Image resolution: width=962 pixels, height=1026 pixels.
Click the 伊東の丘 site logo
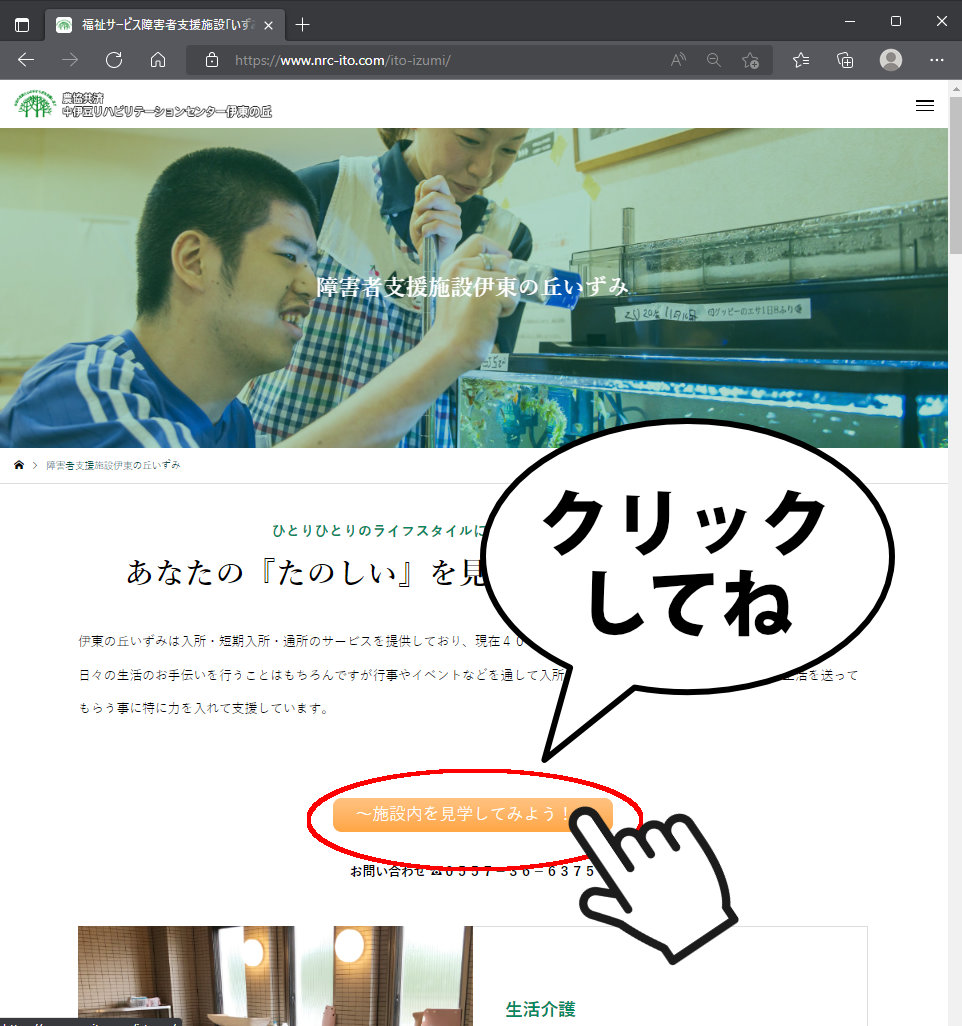point(142,104)
